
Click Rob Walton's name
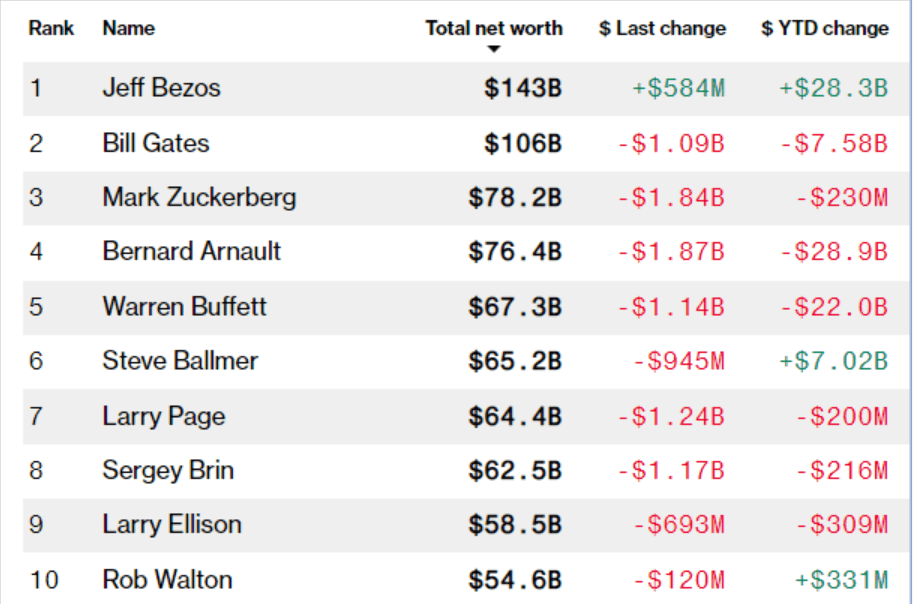[167, 579]
